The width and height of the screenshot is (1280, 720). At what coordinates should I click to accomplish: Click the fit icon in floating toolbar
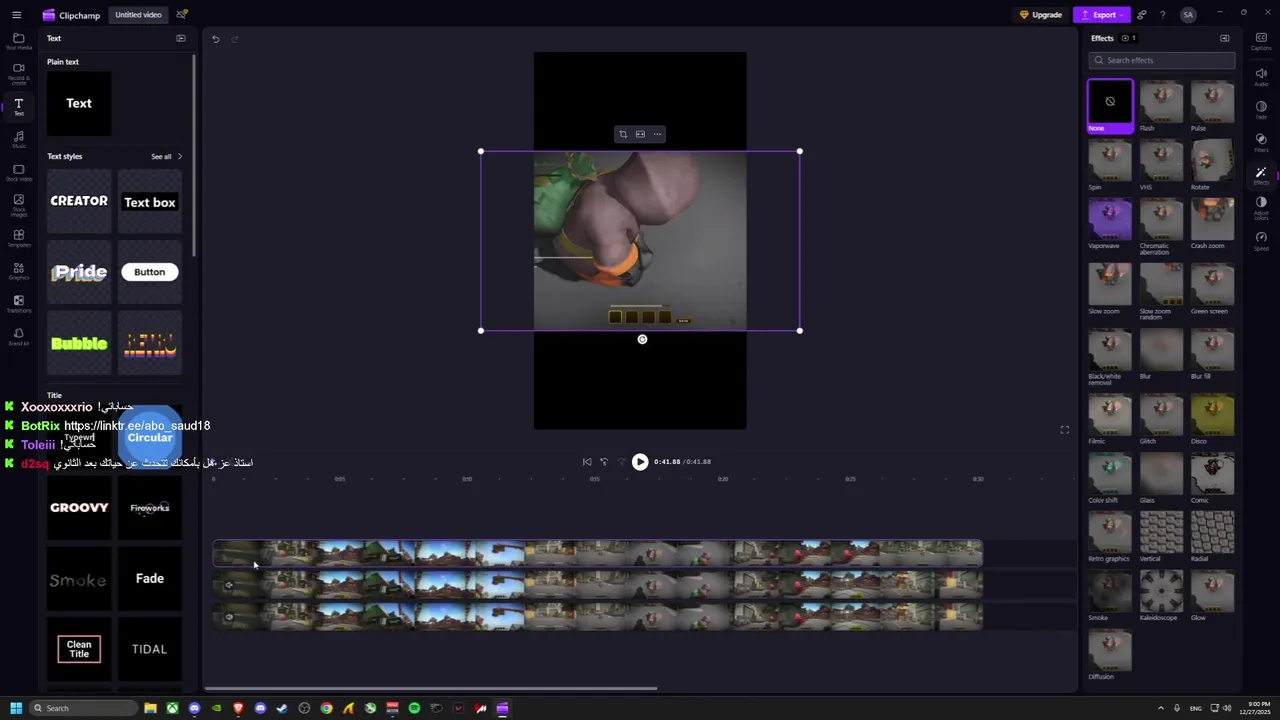coord(640,134)
